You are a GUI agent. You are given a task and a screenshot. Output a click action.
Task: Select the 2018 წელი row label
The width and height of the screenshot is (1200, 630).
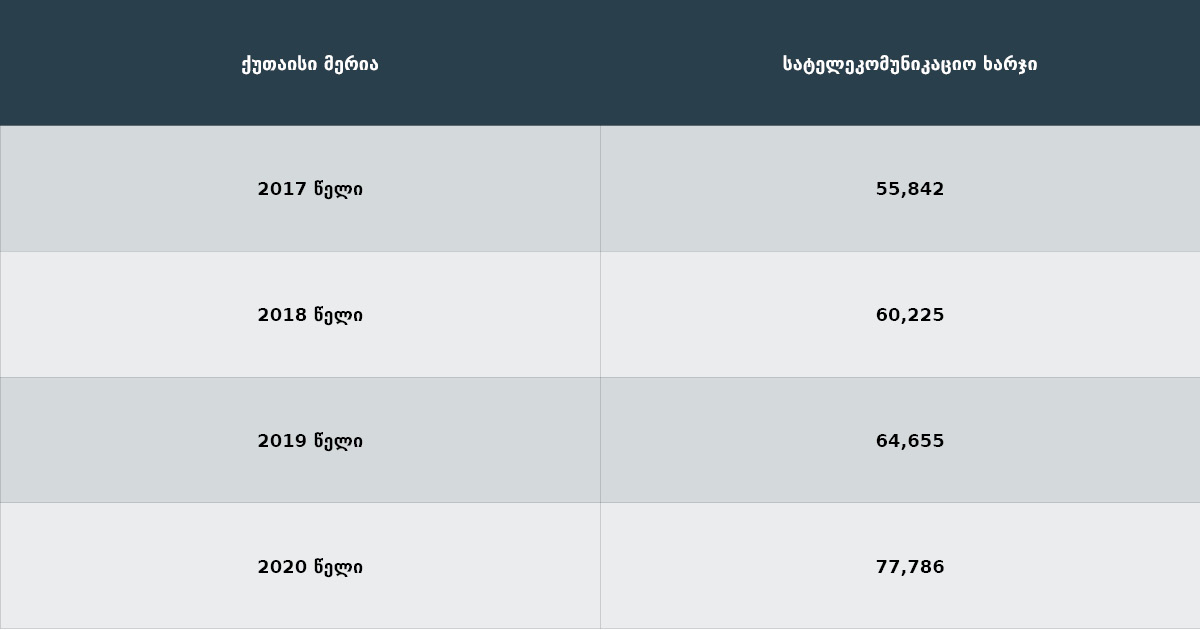point(310,315)
